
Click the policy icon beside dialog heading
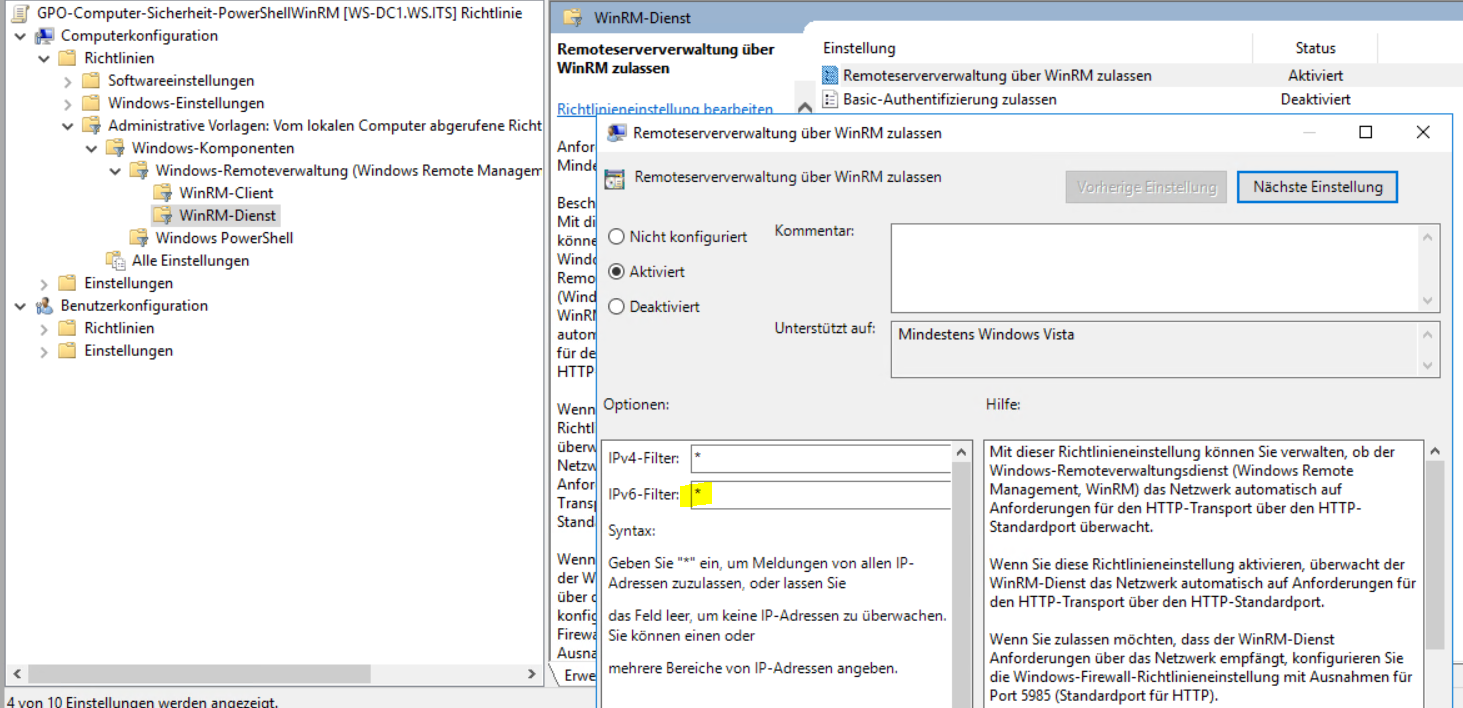(x=616, y=179)
